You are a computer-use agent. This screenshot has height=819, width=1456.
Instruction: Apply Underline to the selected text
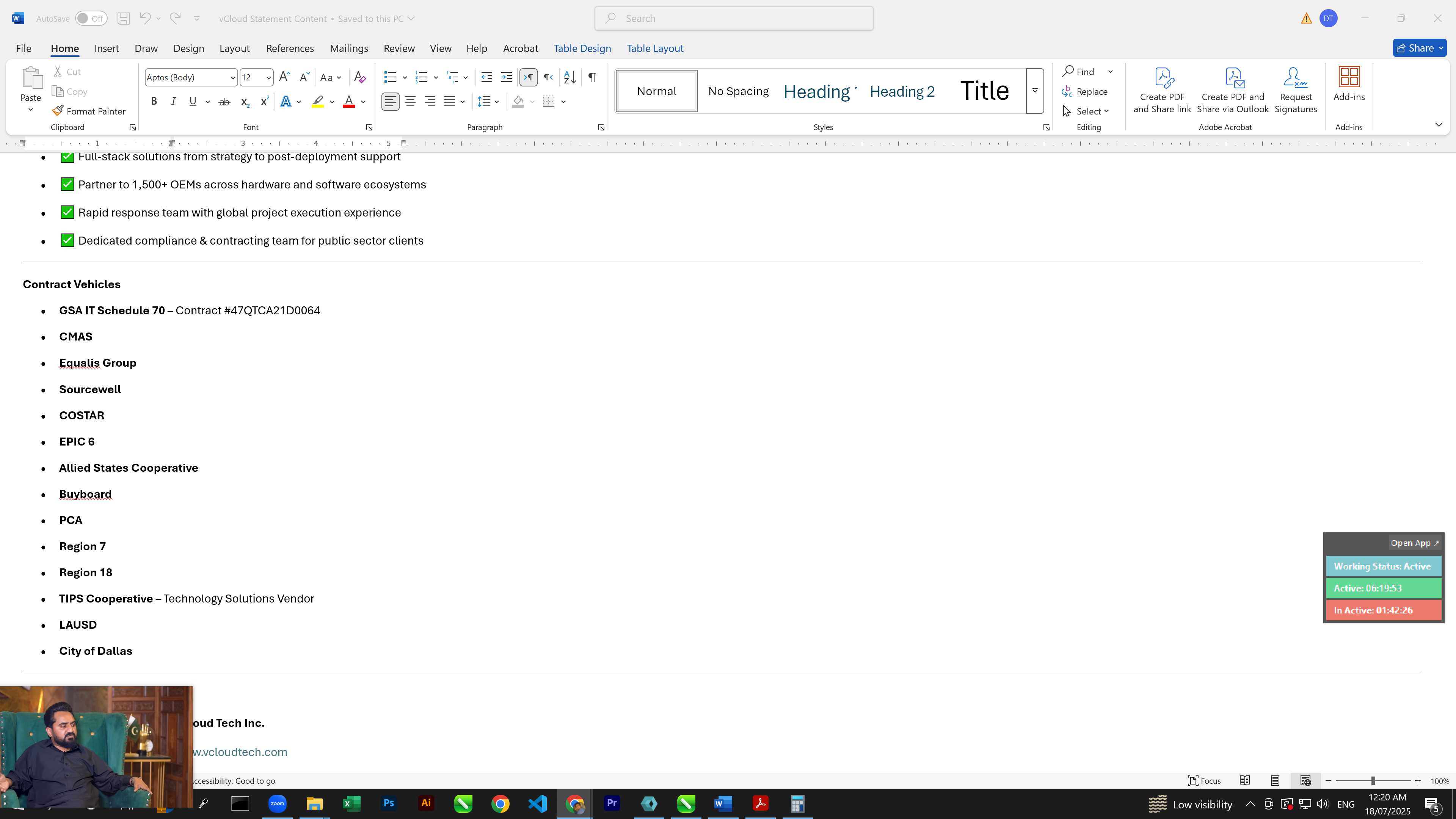(193, 102)
